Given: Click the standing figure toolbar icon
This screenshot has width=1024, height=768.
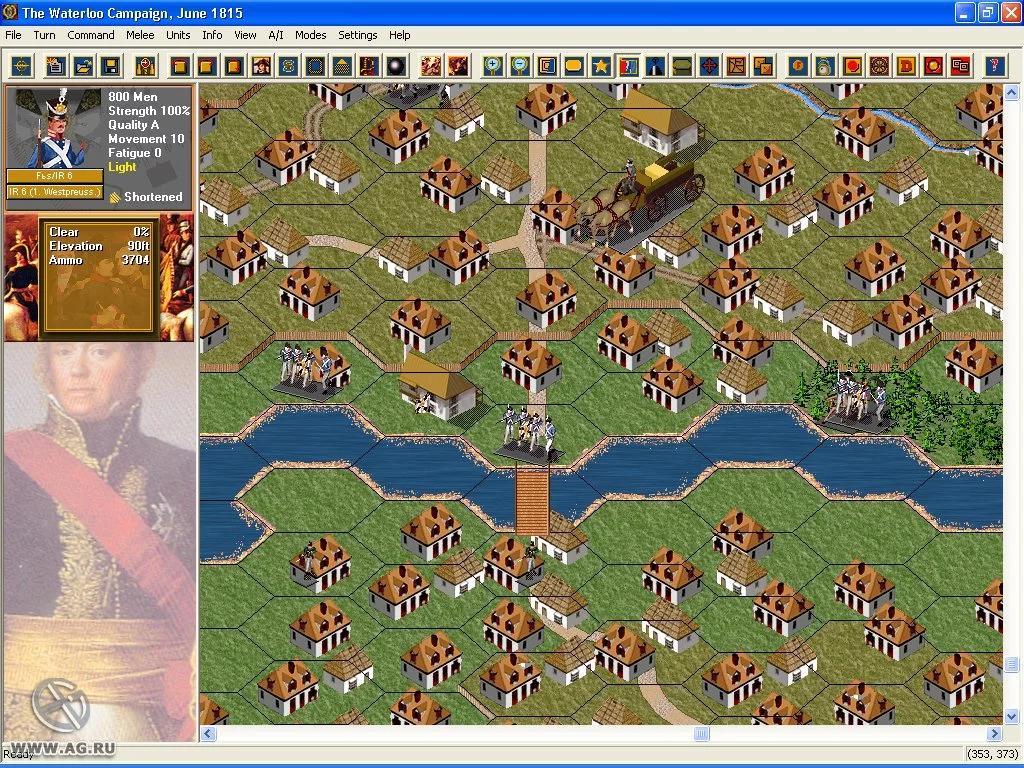Looking at the screenshot, I should 369,66.
